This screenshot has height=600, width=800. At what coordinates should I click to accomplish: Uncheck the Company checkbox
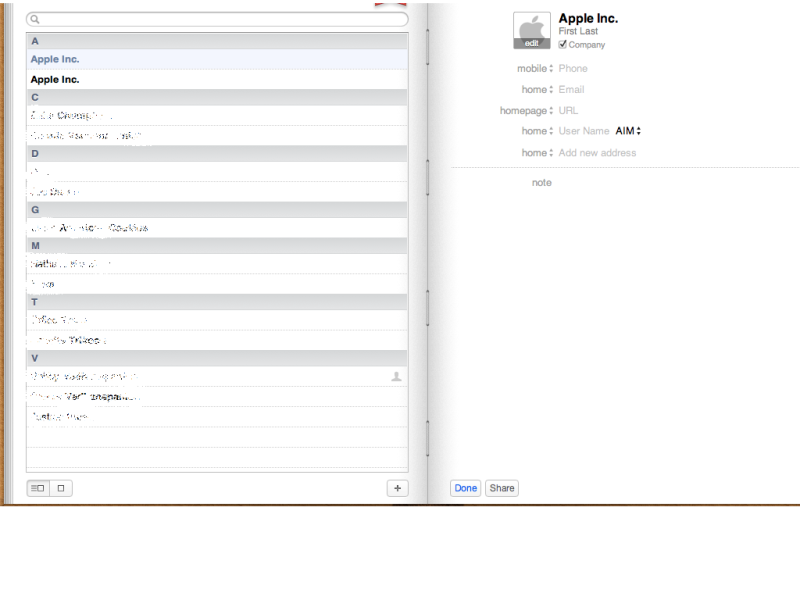point(562,44)
